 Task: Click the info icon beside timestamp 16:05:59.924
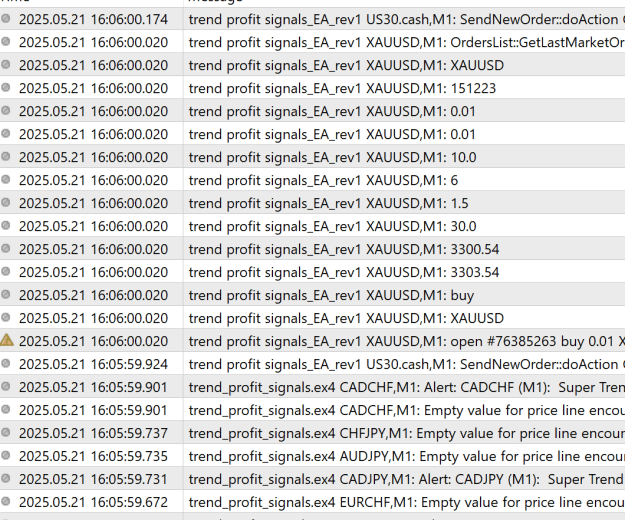pos(6,363)
